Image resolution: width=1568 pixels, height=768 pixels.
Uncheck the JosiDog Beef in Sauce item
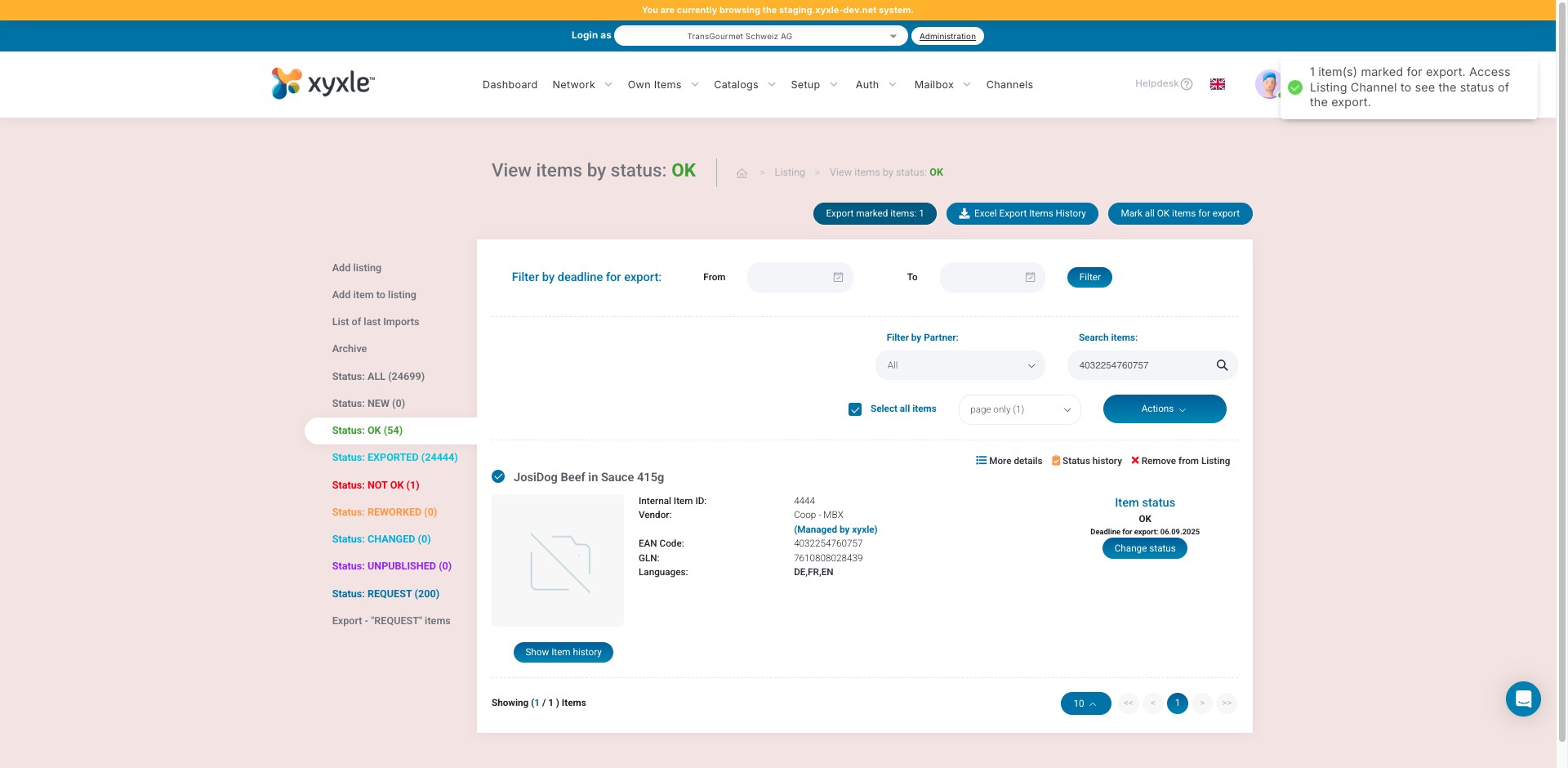click(498, 476)
